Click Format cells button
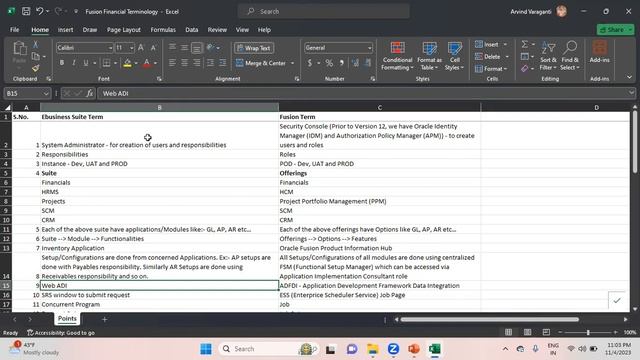The width and height of the screenshot is (640, 360). [491, 69]
